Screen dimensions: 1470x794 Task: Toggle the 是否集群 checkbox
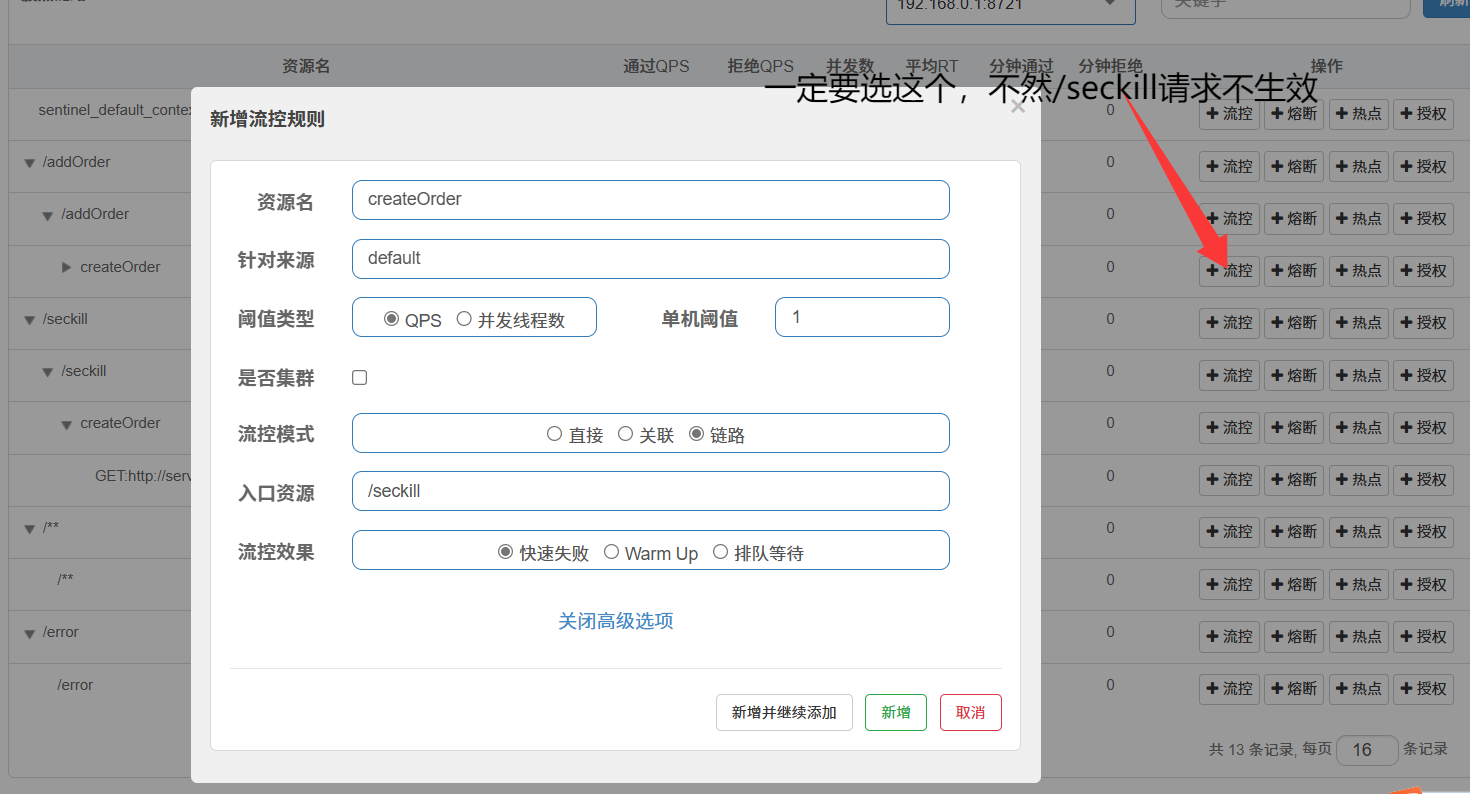click(x=360, y=378)
